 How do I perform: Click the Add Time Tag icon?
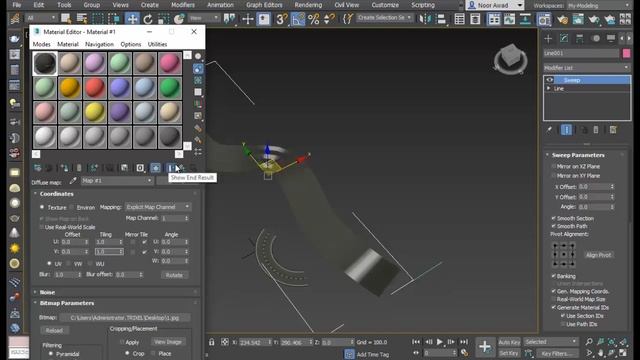349,354
